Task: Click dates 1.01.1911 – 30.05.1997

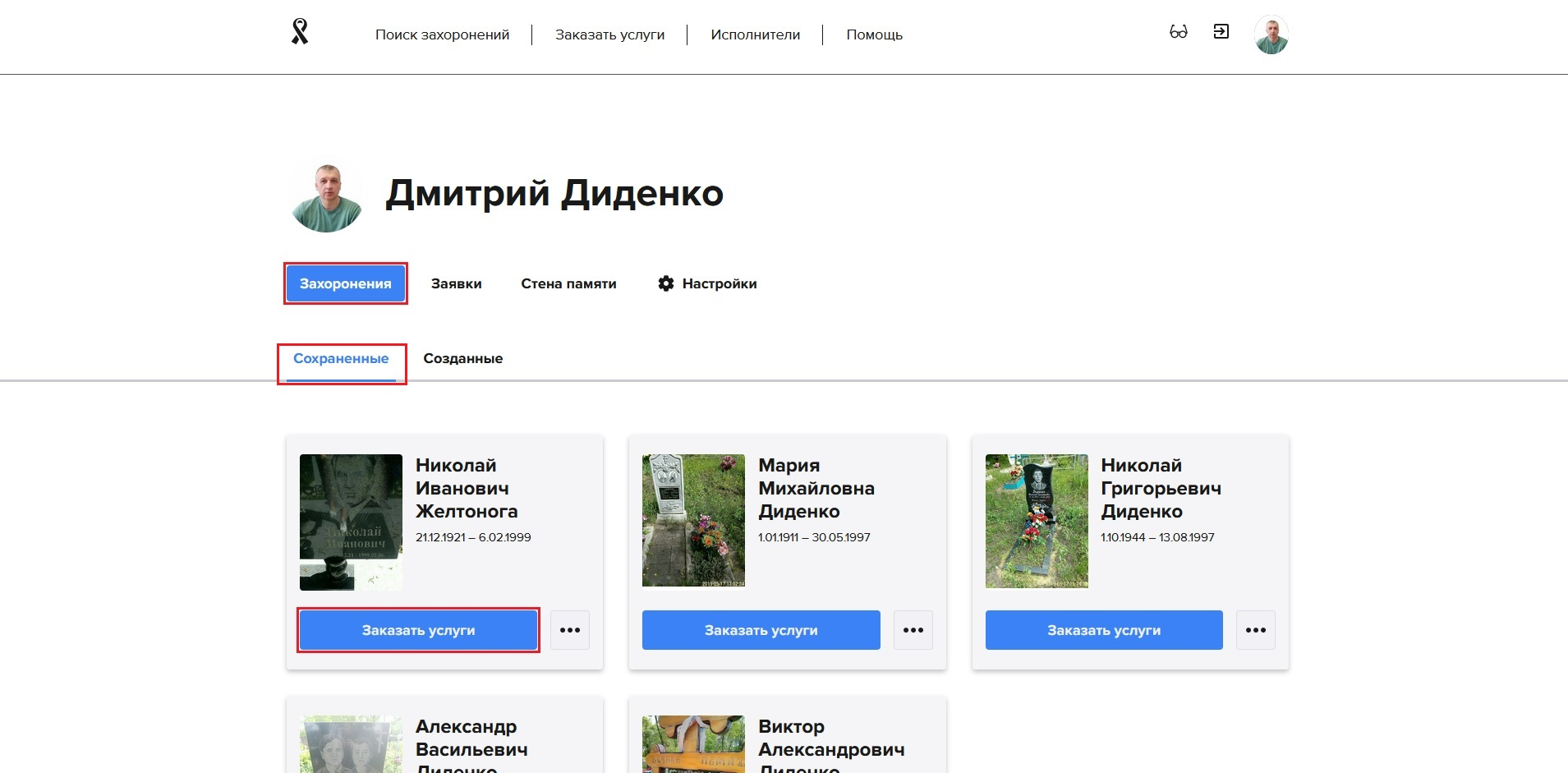Action: (814, 537)
